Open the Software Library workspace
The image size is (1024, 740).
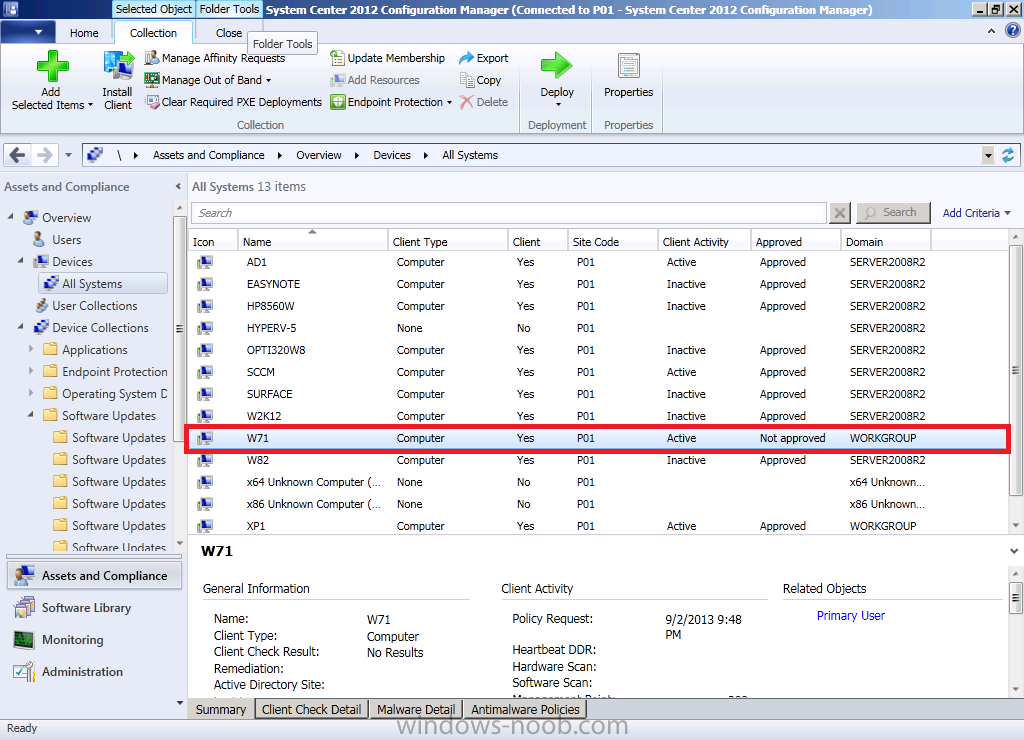pyautogui.click(x=94, y=607)
